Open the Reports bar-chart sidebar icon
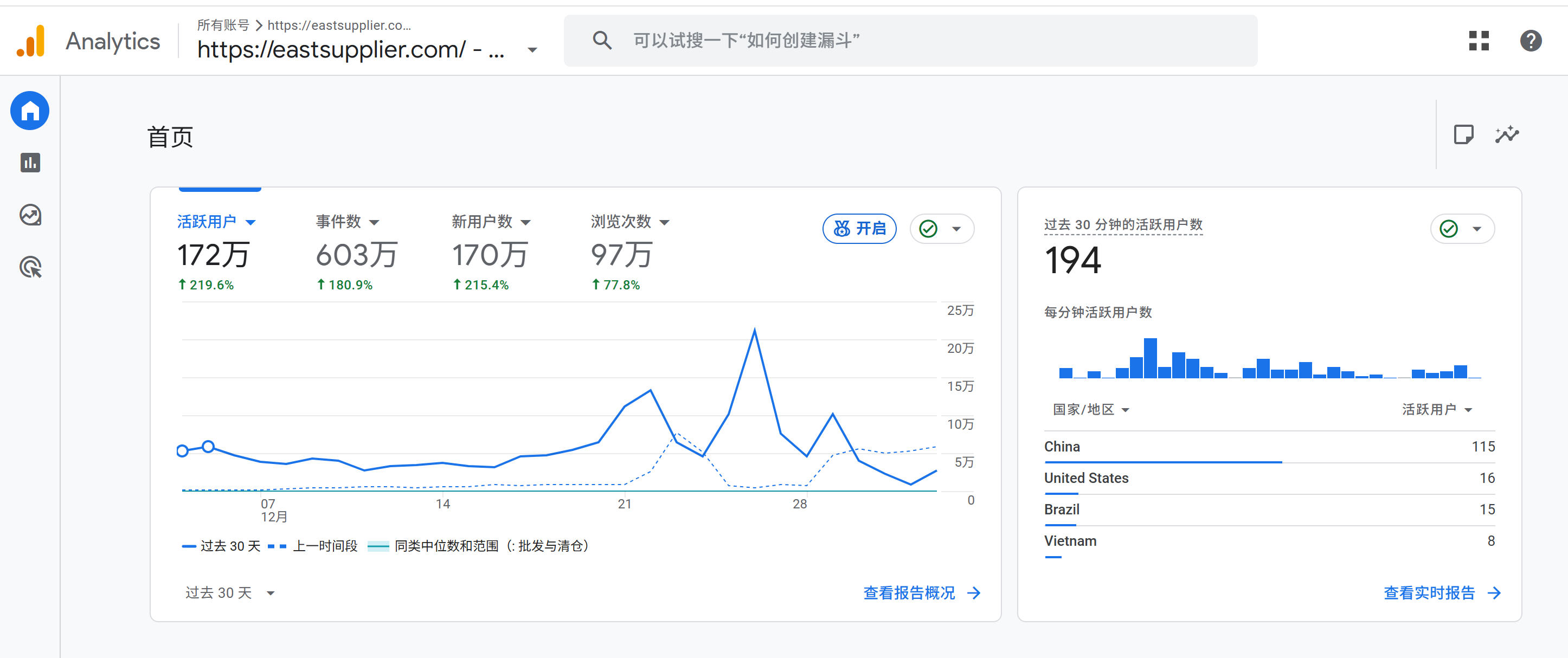Screen dimensions: 1568x658 pos(30,163)
